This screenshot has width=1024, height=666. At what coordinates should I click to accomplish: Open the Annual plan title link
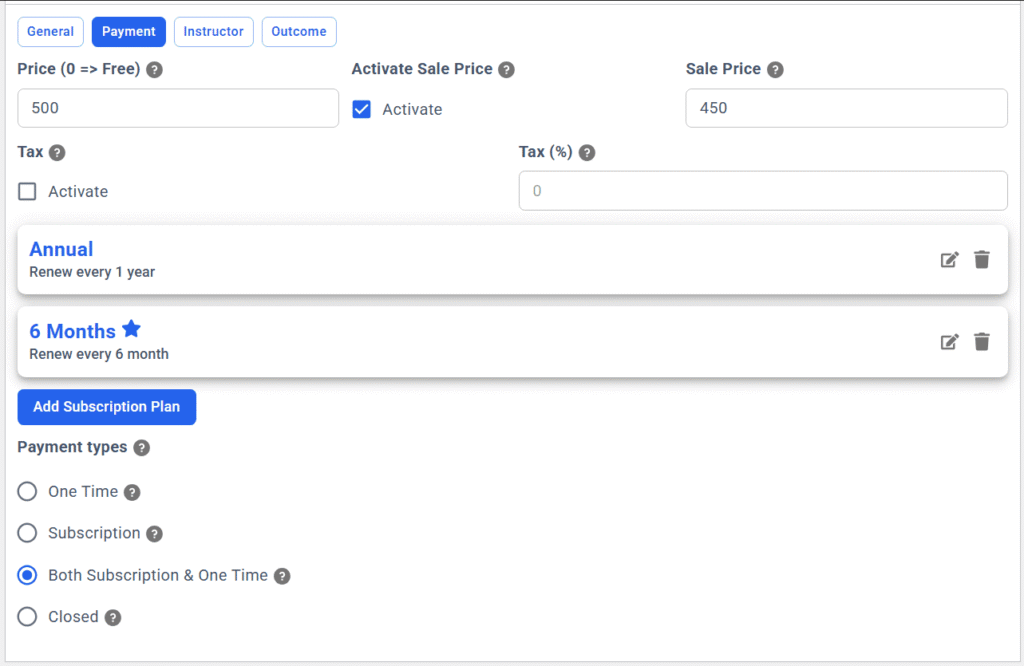coord(61,249)
